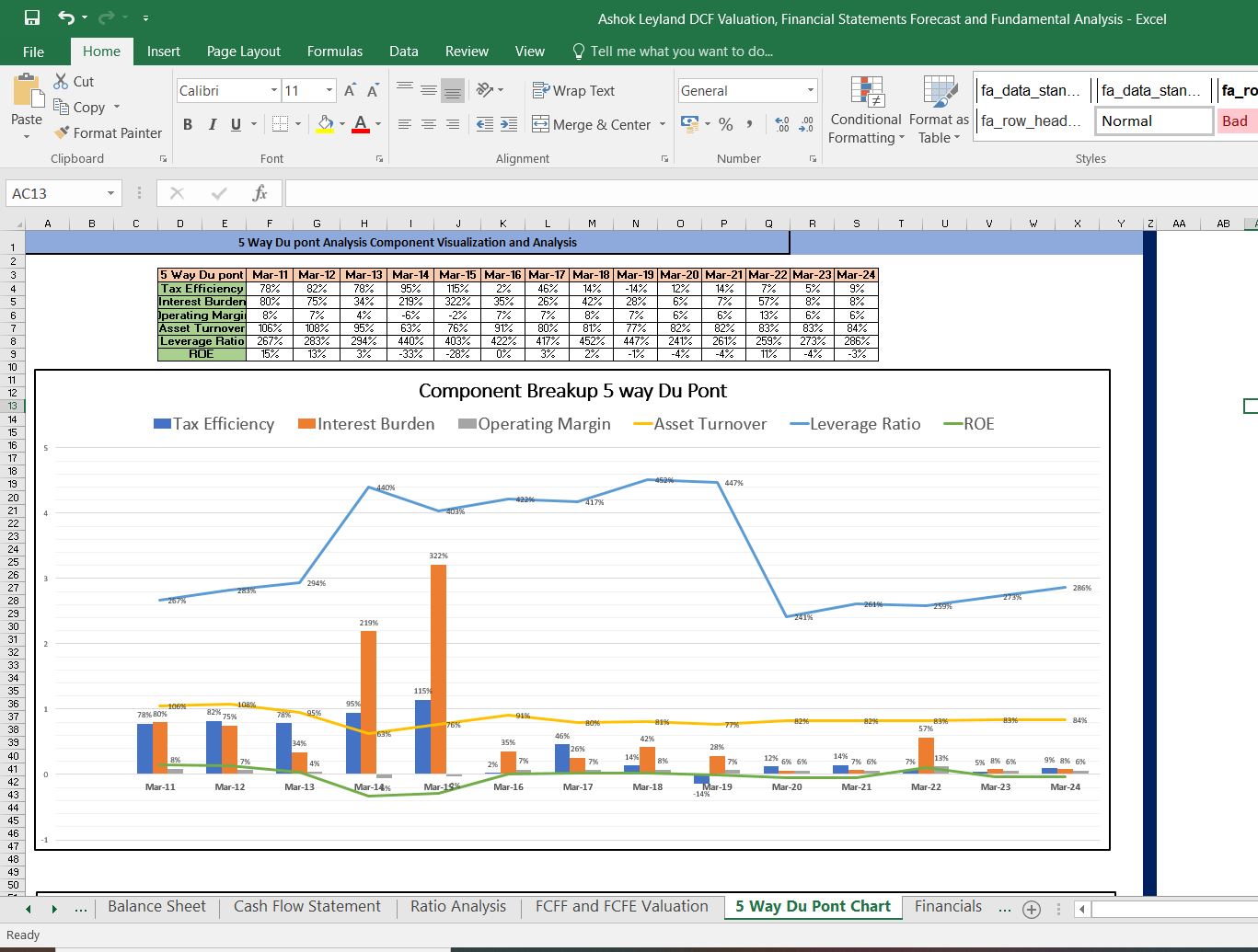Open the Balance Sheet worksheet
Screen dimensions: 1258x952
pos(157,906)
